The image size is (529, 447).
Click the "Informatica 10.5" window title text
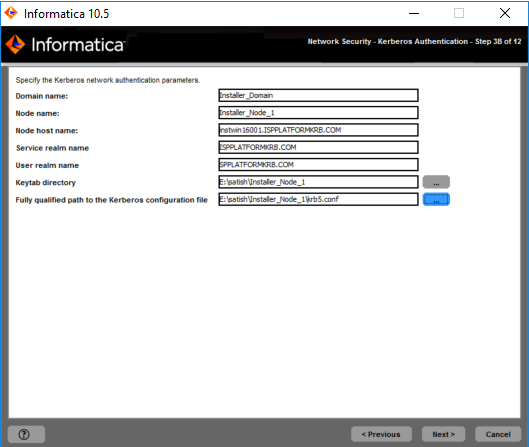[x=66, y=14]
